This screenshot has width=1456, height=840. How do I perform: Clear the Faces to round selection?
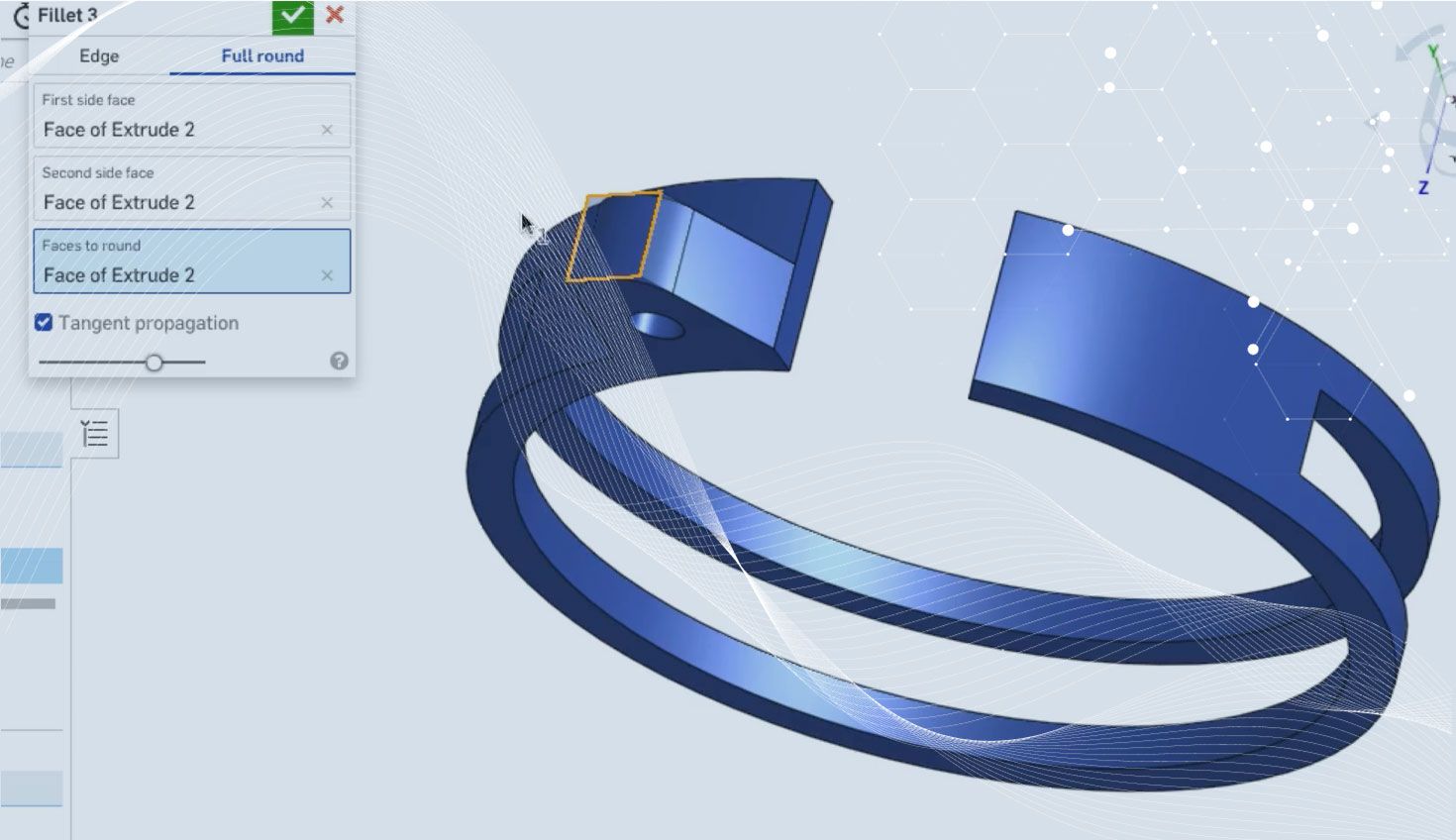point(327,275)
